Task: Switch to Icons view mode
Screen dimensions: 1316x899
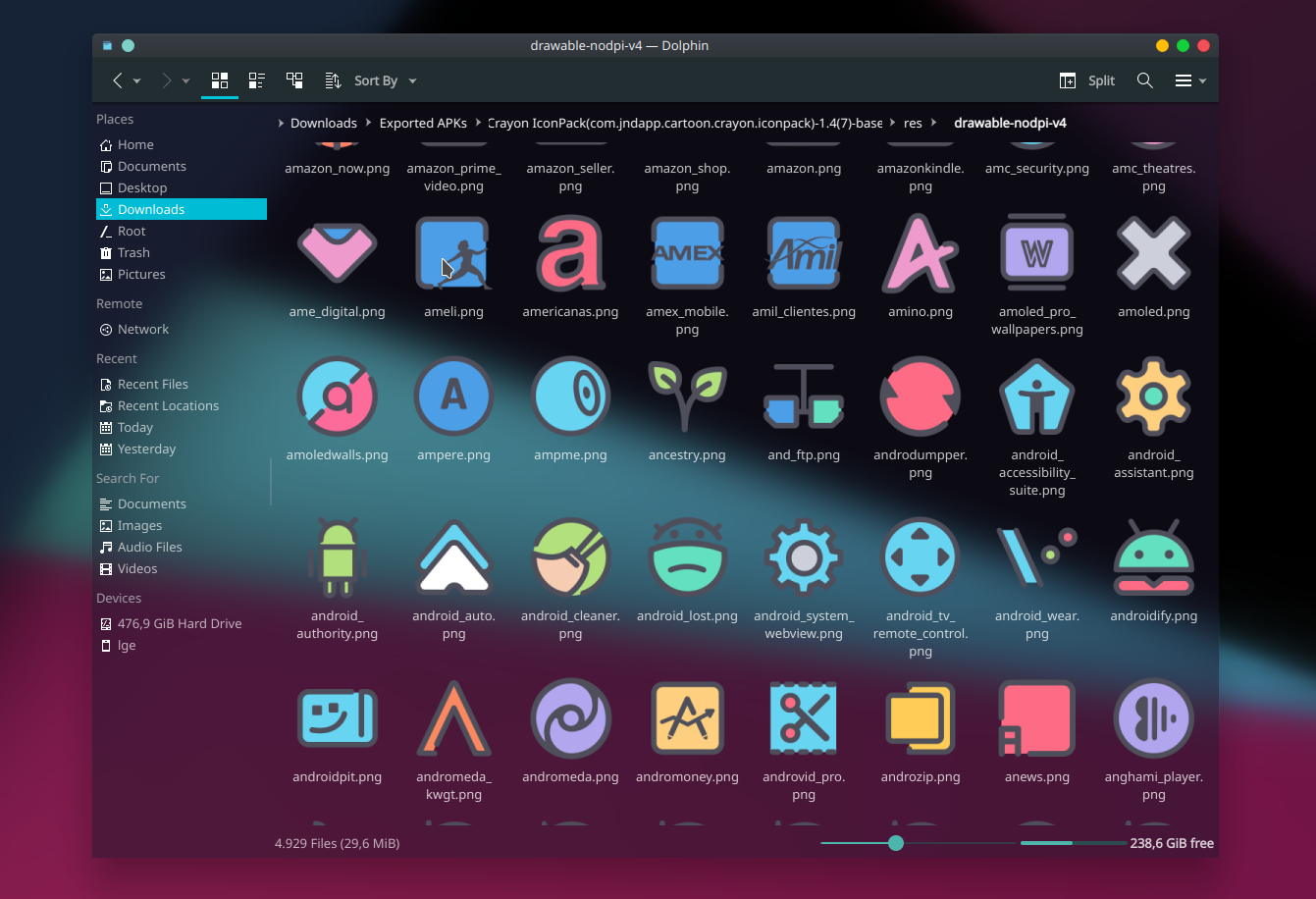Action: point(220,80)
